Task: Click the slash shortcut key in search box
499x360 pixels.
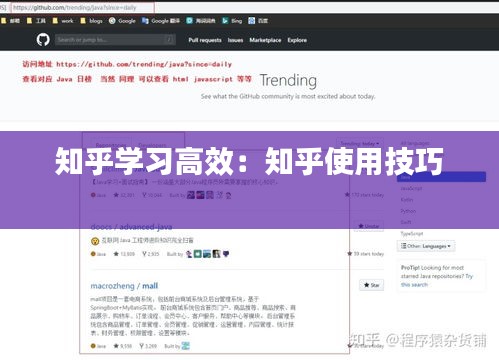Action: tap(169, 40)
